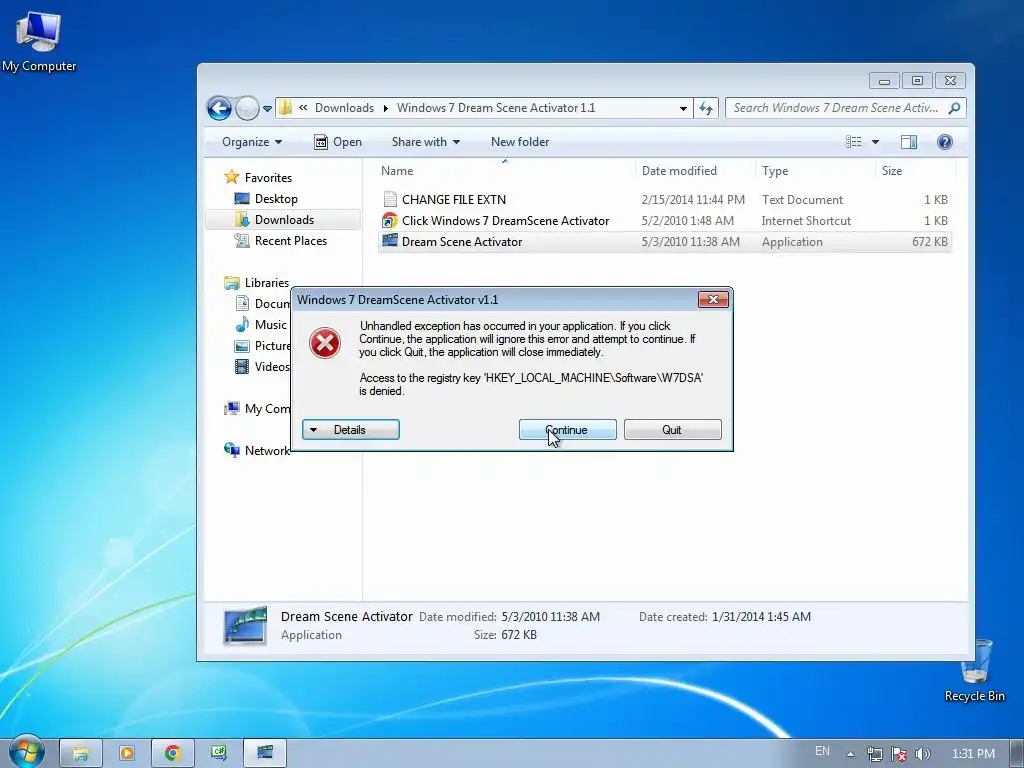Open the Recycle Bin desktop icon

tap(975, 671)
